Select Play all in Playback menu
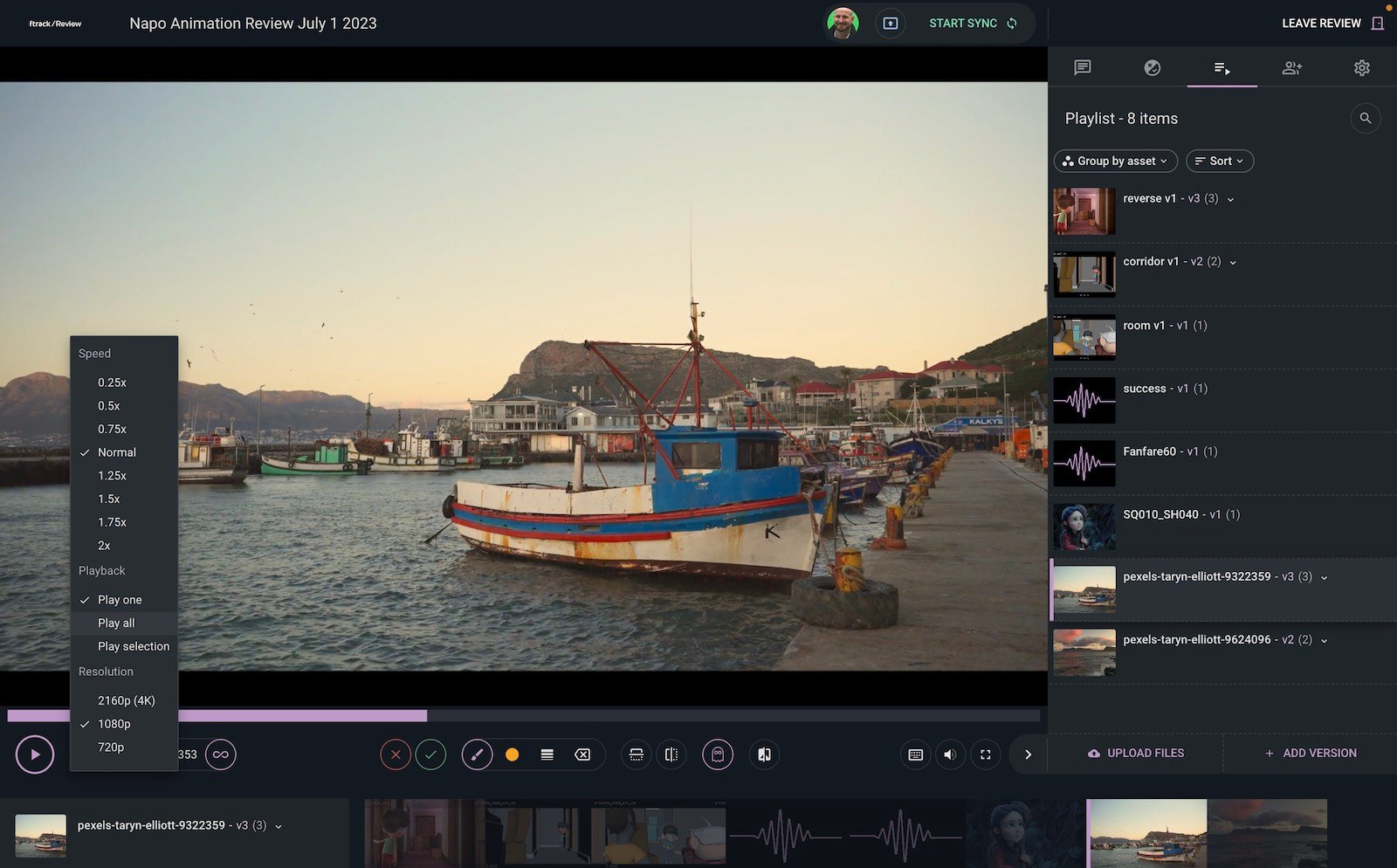Viewport: 1397px width, 868px height. pos(116,623)
